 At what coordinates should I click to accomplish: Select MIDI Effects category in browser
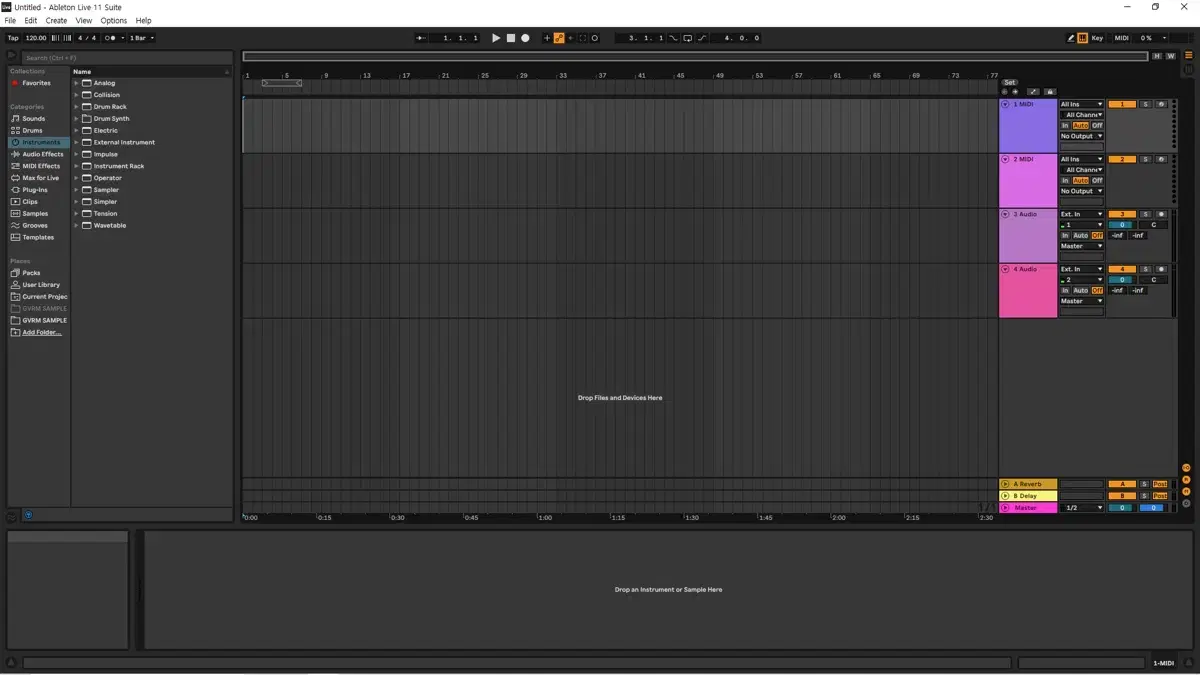[41, 166]
